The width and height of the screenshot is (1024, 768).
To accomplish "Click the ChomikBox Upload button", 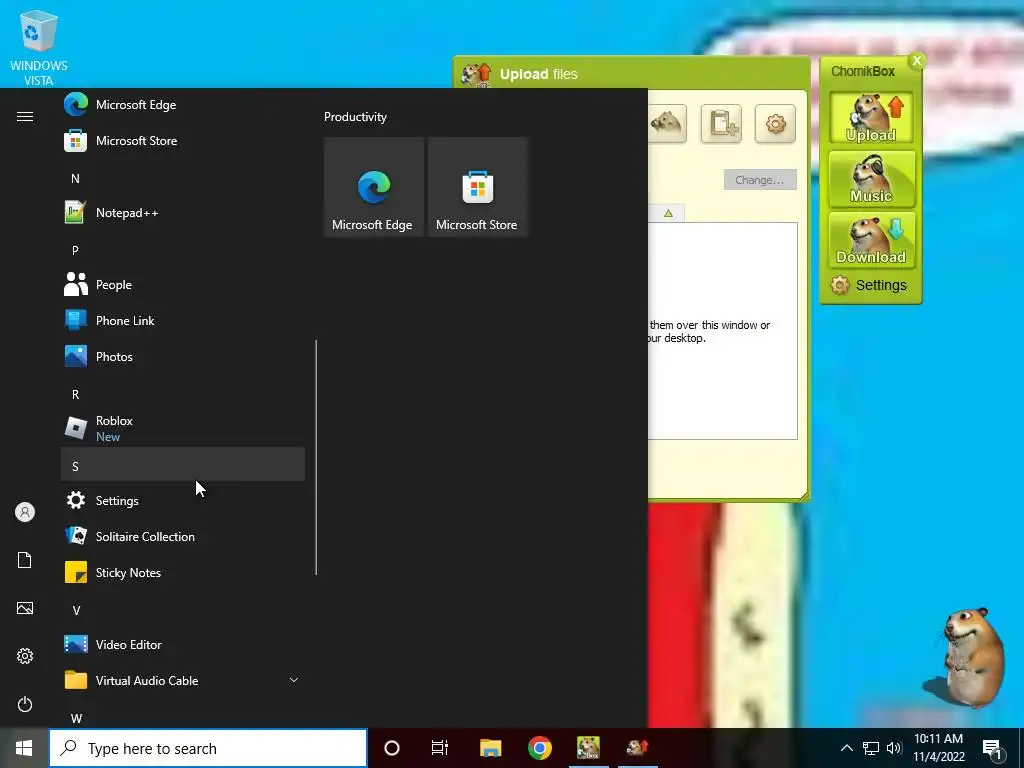I will tap(871, 118).
